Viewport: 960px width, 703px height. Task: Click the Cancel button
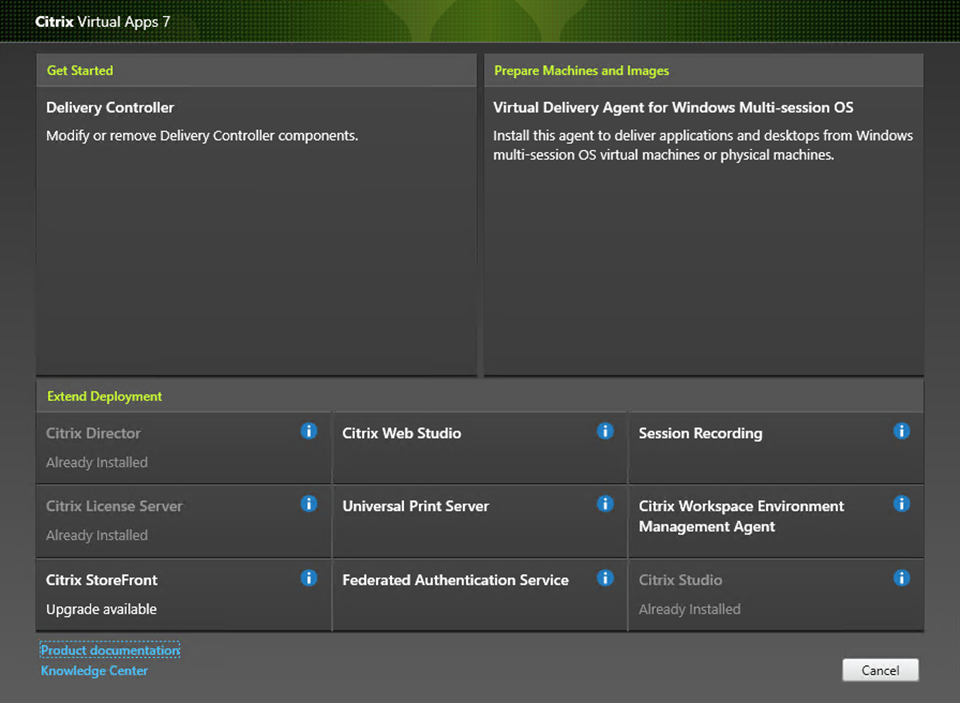(880, 670)
